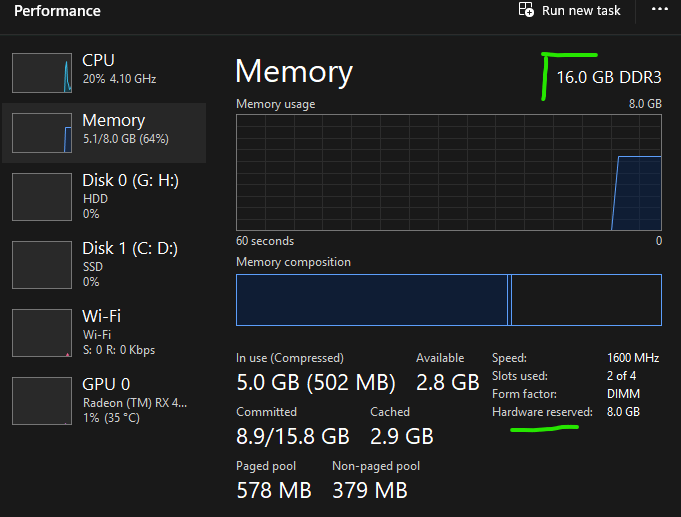The image size is (681, 517).
Task: Click the Performance page heading
Action: coord(57,11)
